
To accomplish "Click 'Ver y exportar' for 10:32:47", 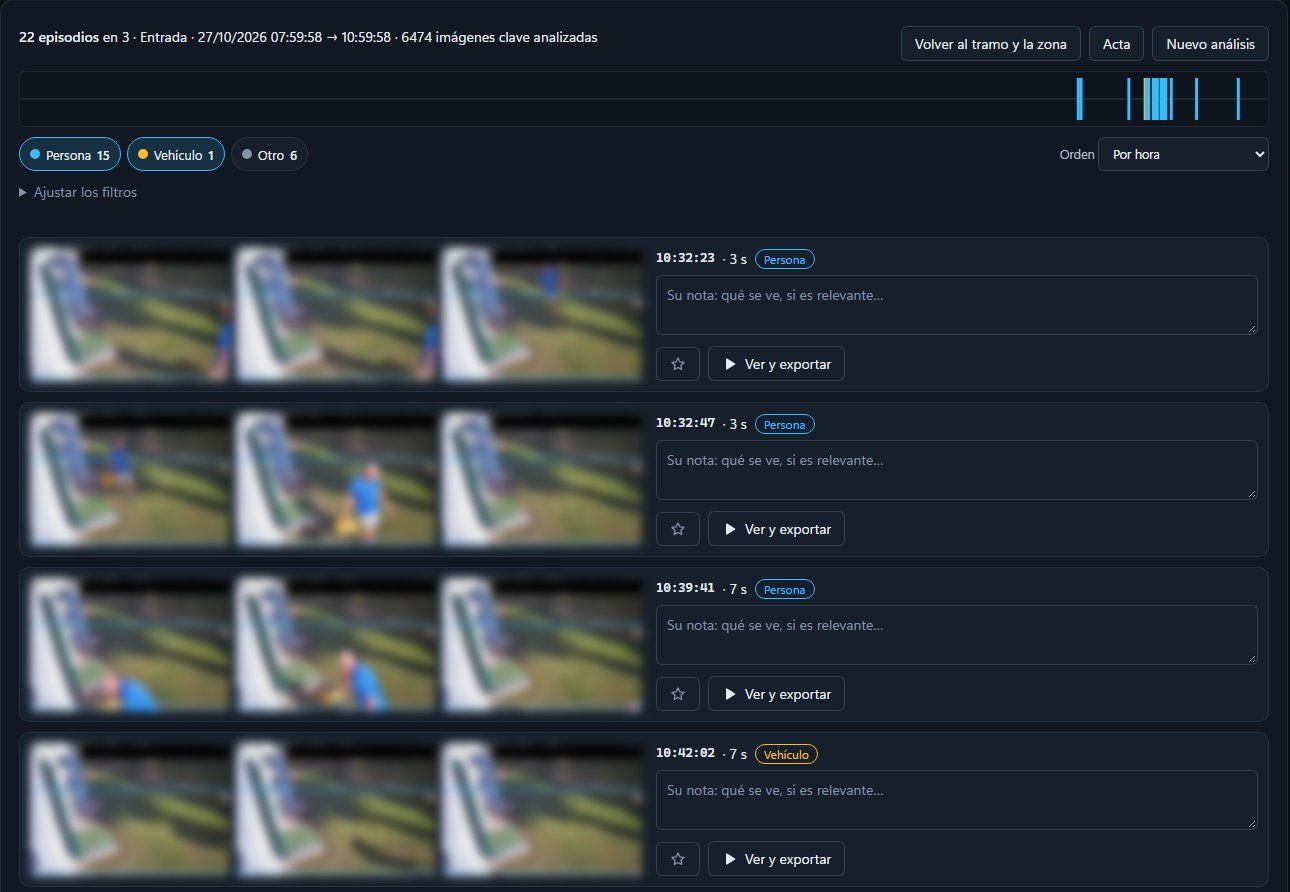I will (x=776, y=529).
